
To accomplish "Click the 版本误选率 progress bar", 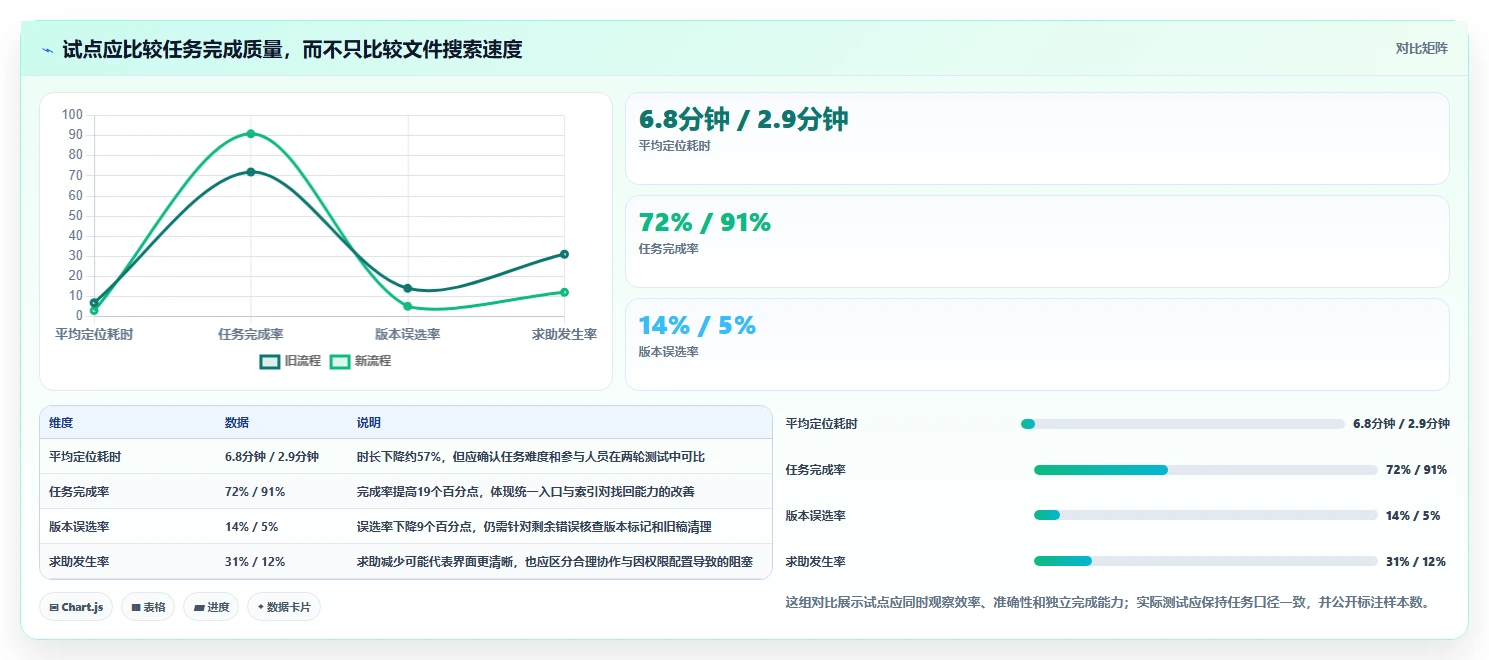I will point(1206,516).
